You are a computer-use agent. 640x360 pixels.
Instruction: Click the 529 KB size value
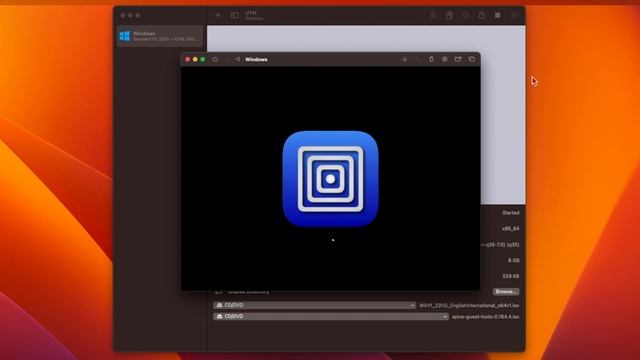click(x=511, y=276)
